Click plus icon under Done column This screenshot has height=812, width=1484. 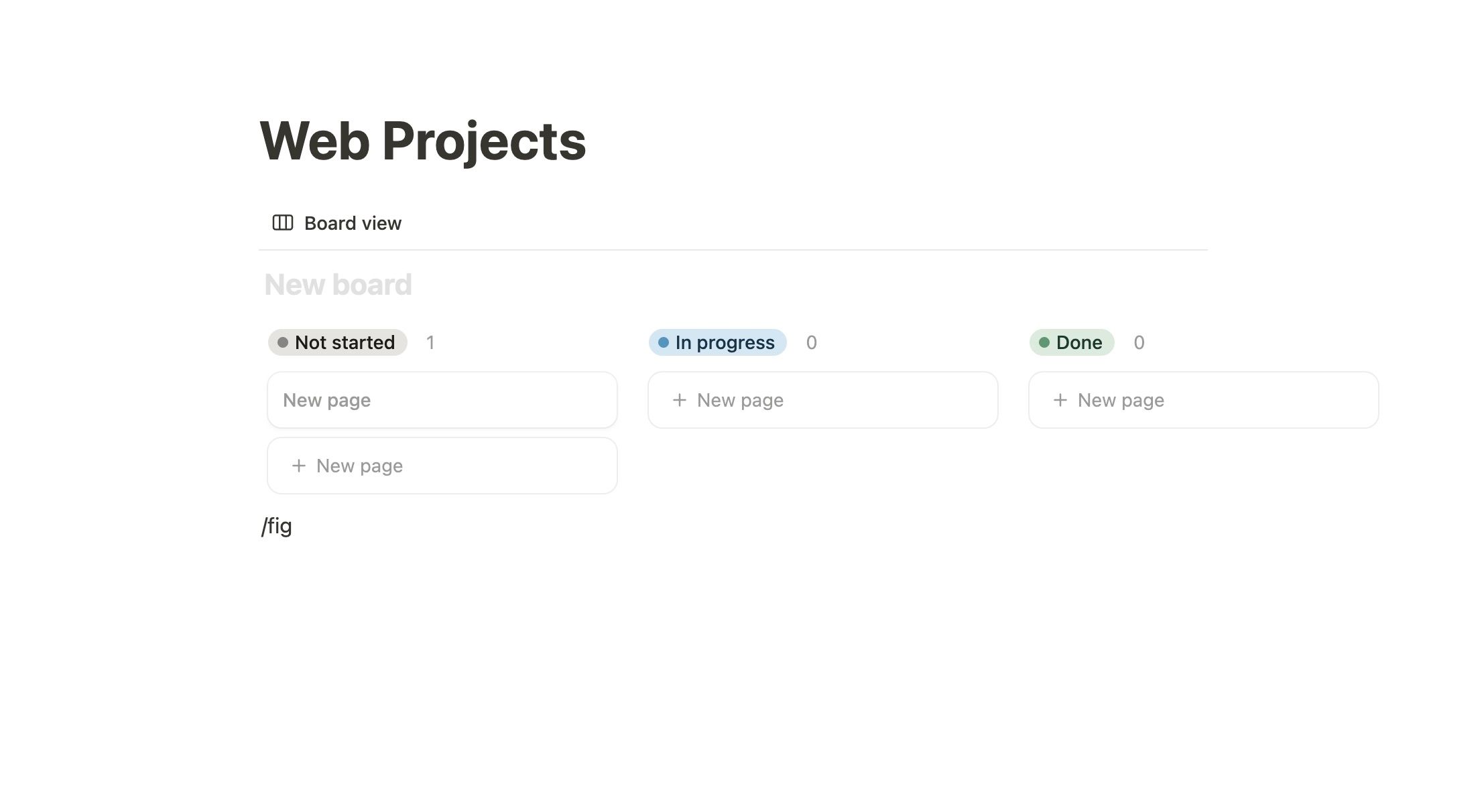(1060, 400)
